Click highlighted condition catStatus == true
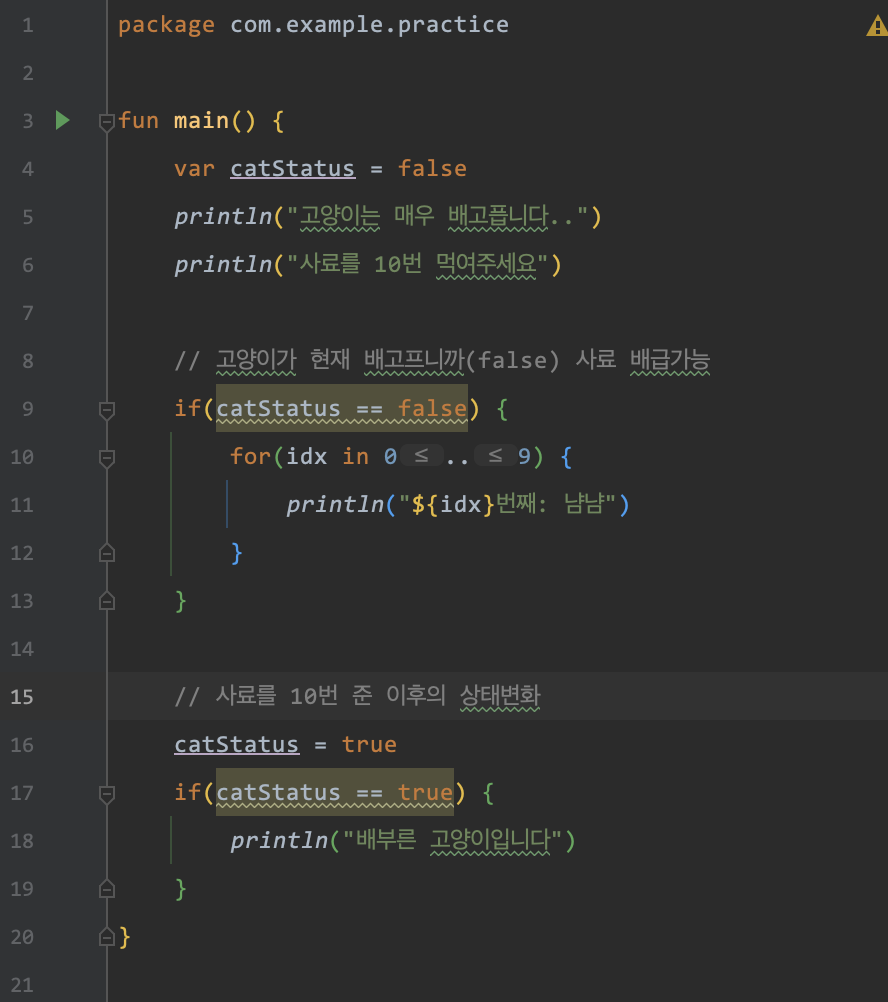This screenshot has width=888, height=1002. pyautogui.click(x=335, y=792)
